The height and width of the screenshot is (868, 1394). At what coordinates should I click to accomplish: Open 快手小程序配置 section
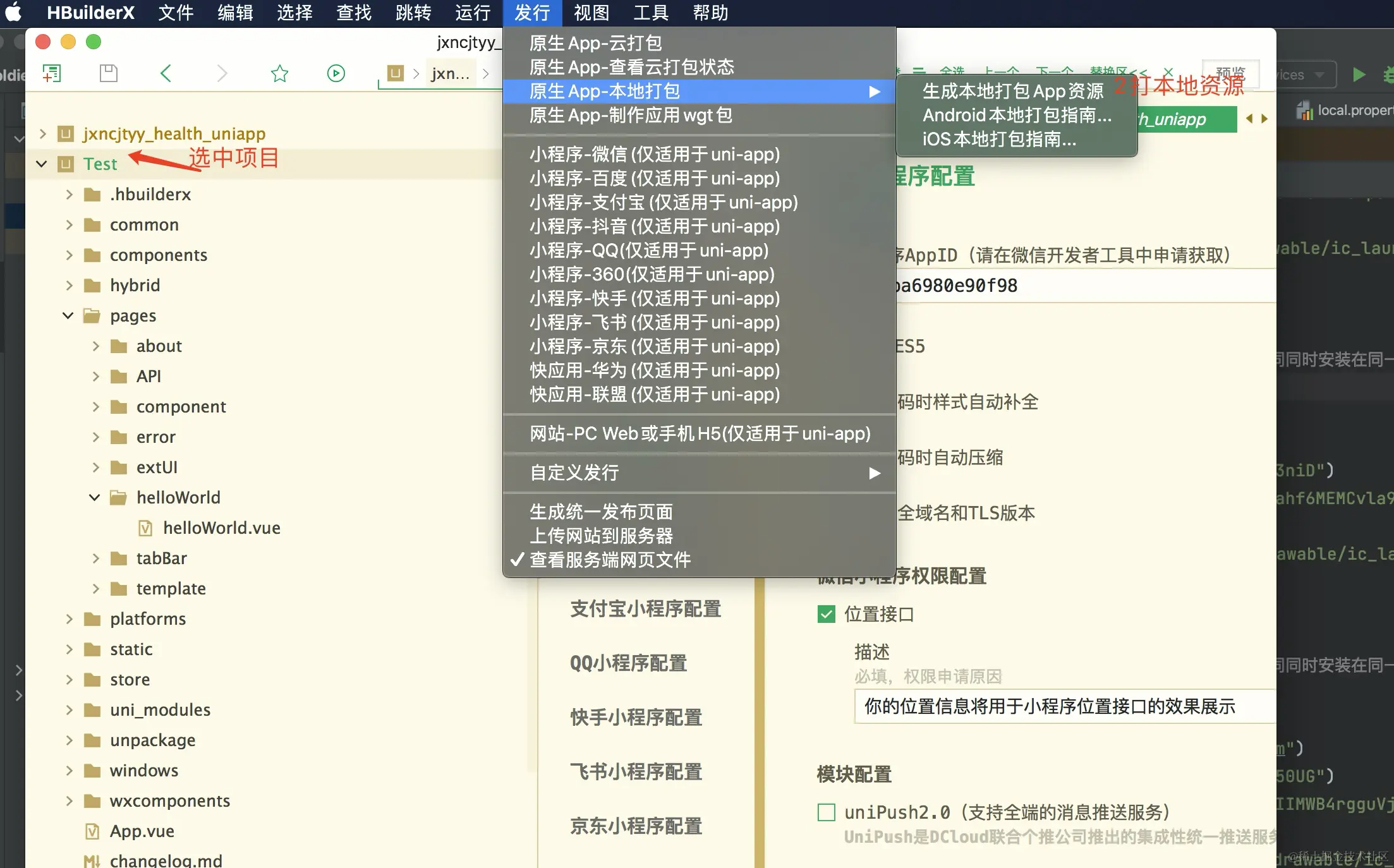coord(636,718)
